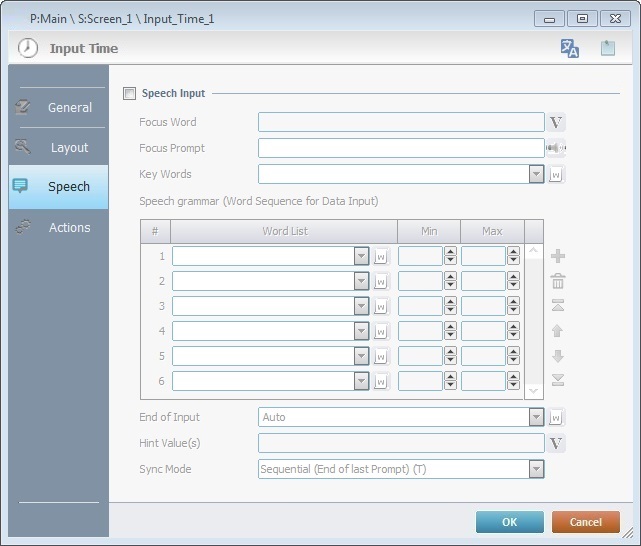
Task: Delete grammar row with trash icon
Action: pyautogui.click(x=558, y=281)
